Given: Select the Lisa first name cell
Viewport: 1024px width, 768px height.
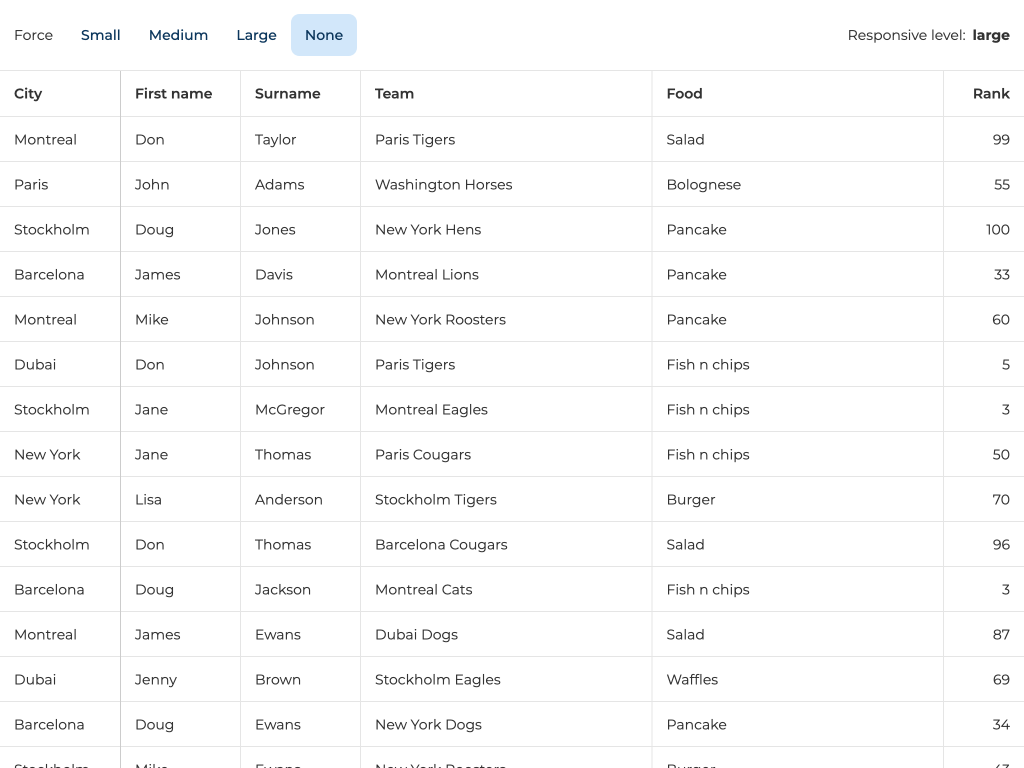Looking at the screenshot, I should pos(148,500).
